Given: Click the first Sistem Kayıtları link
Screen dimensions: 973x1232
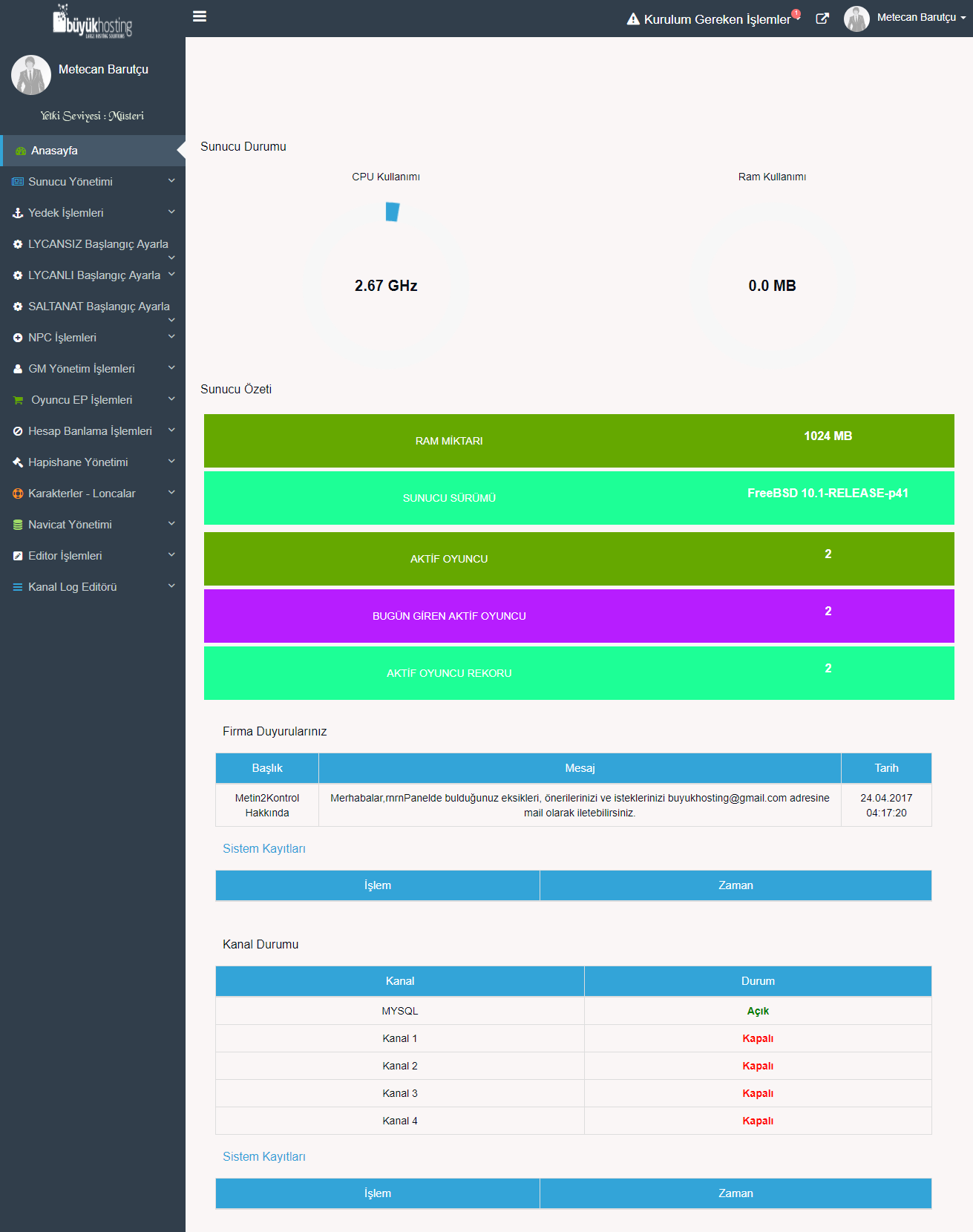Looking at the screenshot, I should point(263,848).
